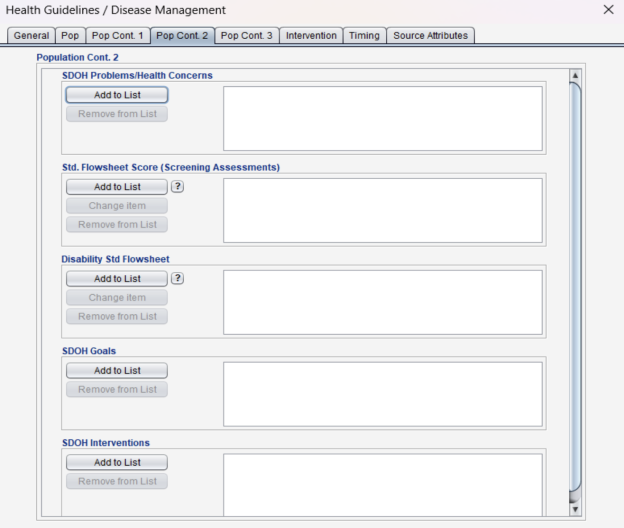Go to the Pop Cont. 3 tab
The image size is (624, 528).
click(x=246, y=36)
